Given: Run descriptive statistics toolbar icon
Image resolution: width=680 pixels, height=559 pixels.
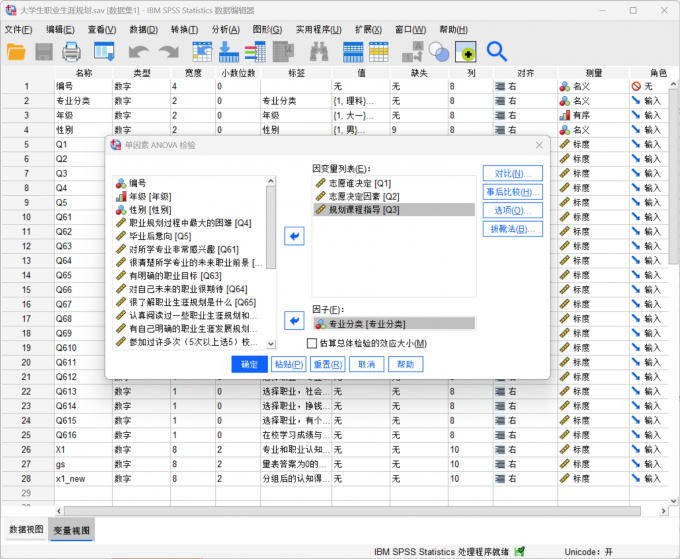Looking at the screenshot, I should (284, 52).
